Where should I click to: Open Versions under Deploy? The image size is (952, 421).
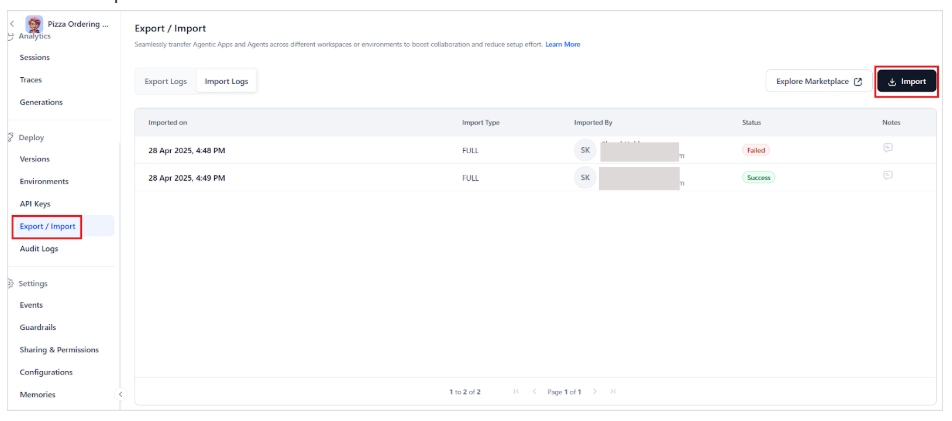[35, 159]
